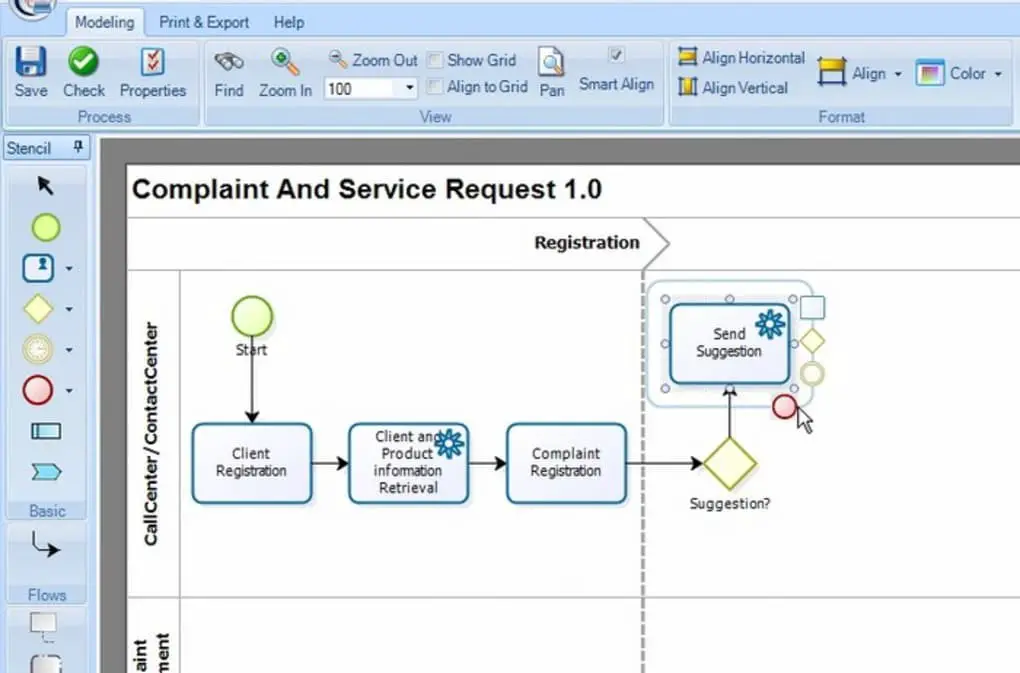Open the Help tab

pyautogui.click(x=289, y=22)
